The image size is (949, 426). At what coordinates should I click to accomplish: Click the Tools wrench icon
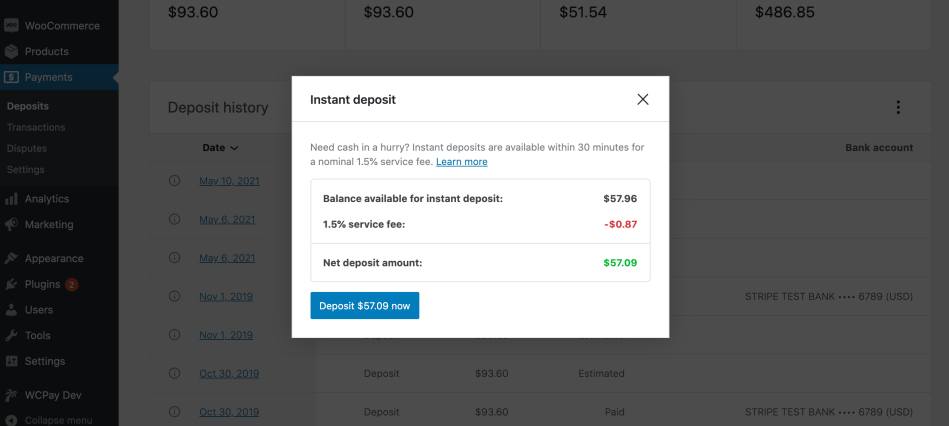tap(11, 335)
